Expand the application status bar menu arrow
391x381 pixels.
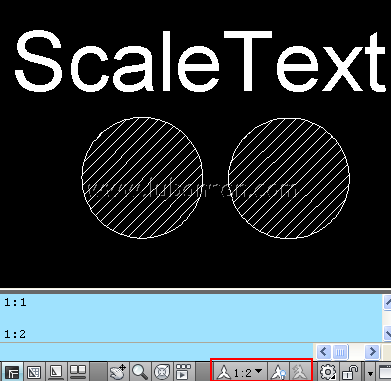point(370,372)
